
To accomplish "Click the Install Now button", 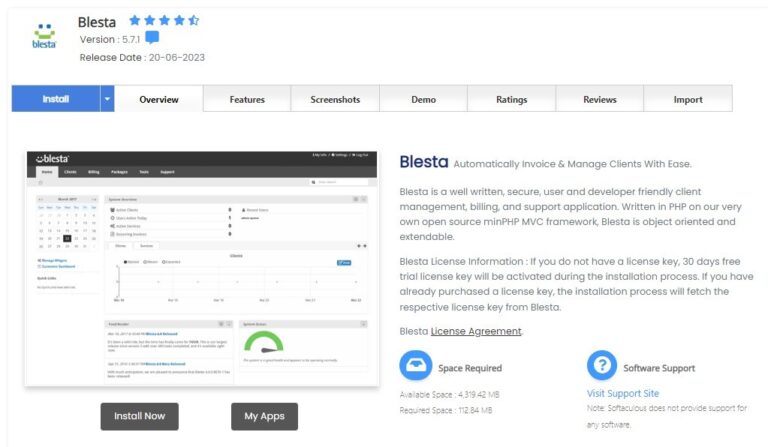I will click(140, 416).
